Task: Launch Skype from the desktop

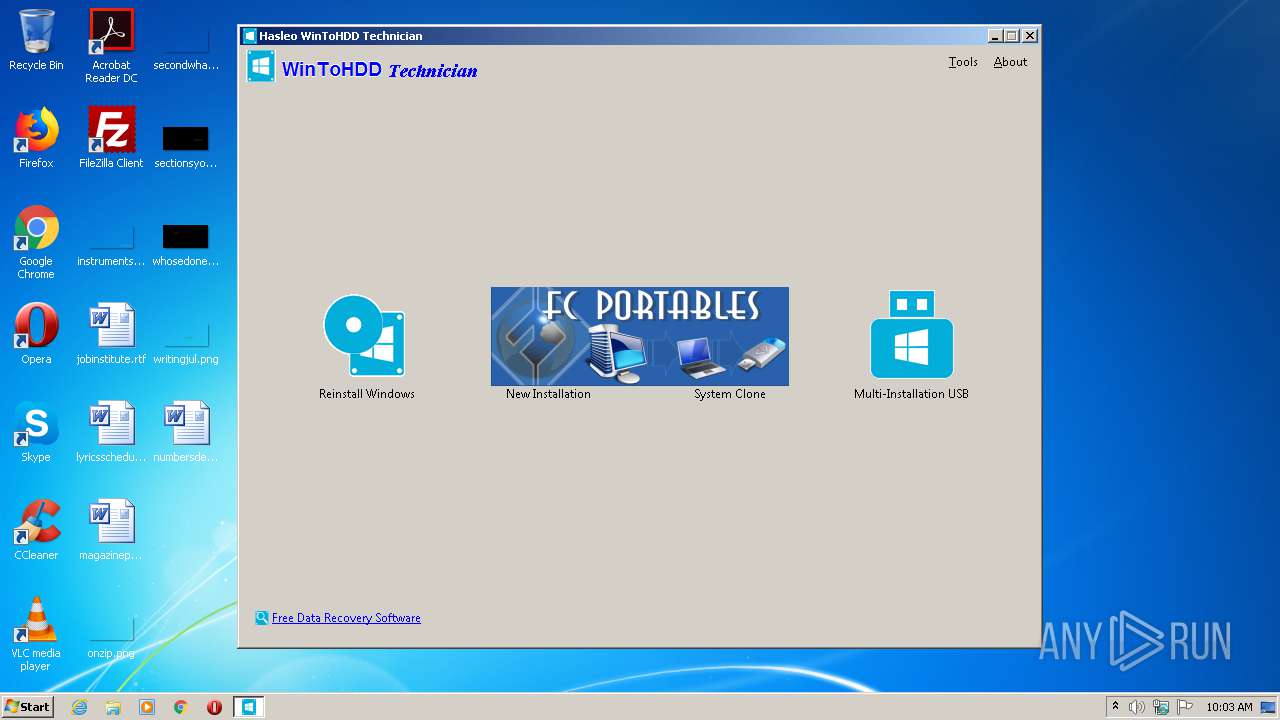Action: tap(36, 432)
